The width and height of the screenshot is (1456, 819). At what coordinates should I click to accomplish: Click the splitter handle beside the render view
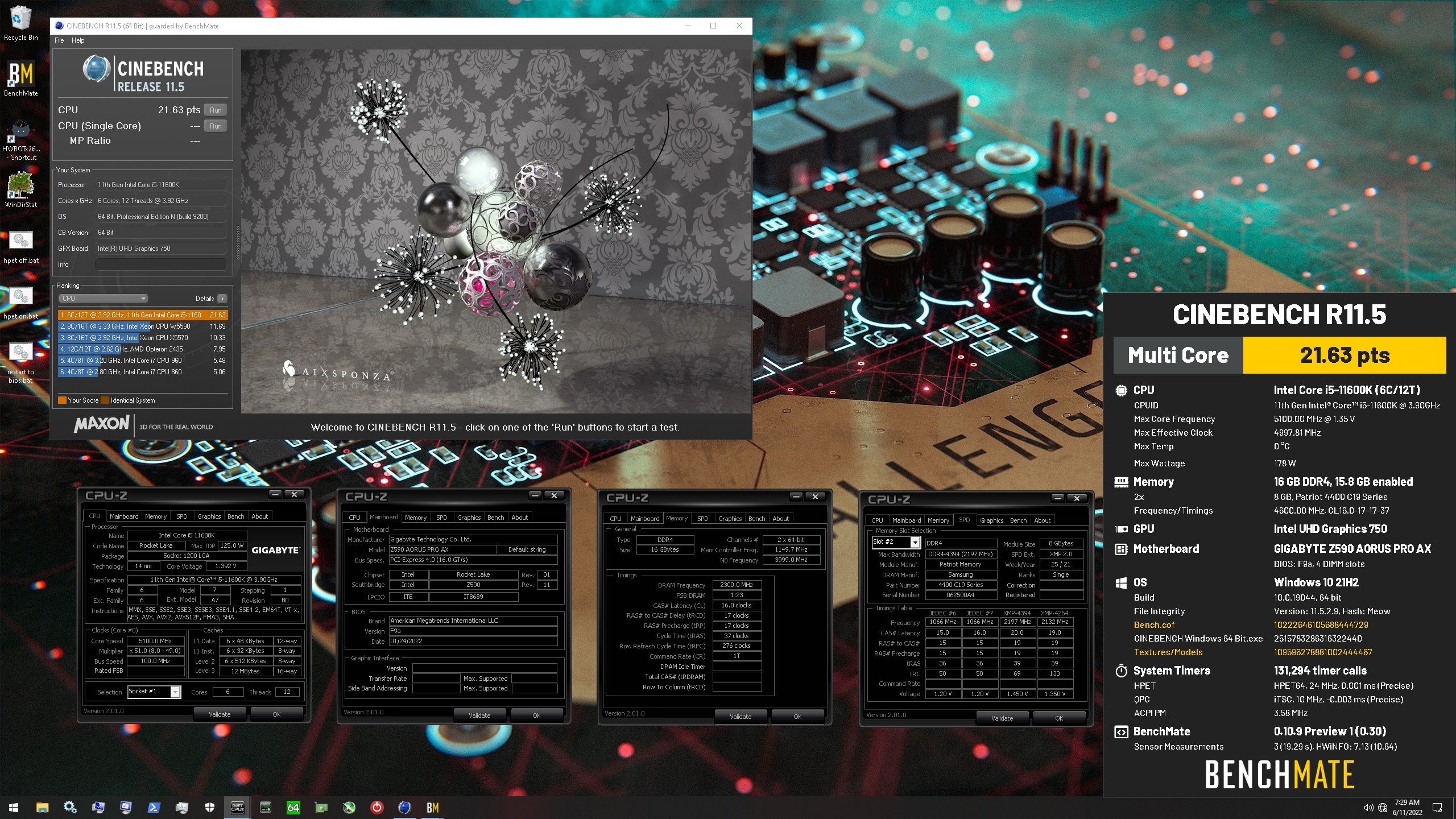pos(238,242)
